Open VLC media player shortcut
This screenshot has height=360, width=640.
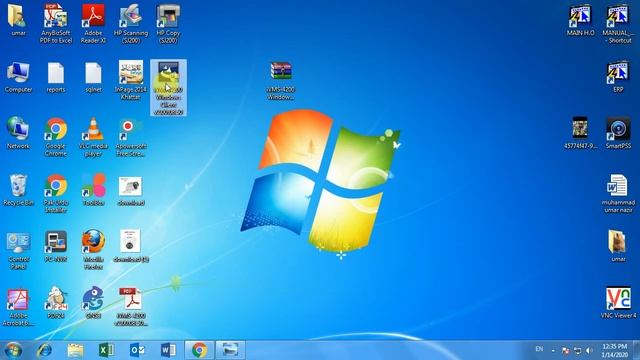(x=93, y=137)
